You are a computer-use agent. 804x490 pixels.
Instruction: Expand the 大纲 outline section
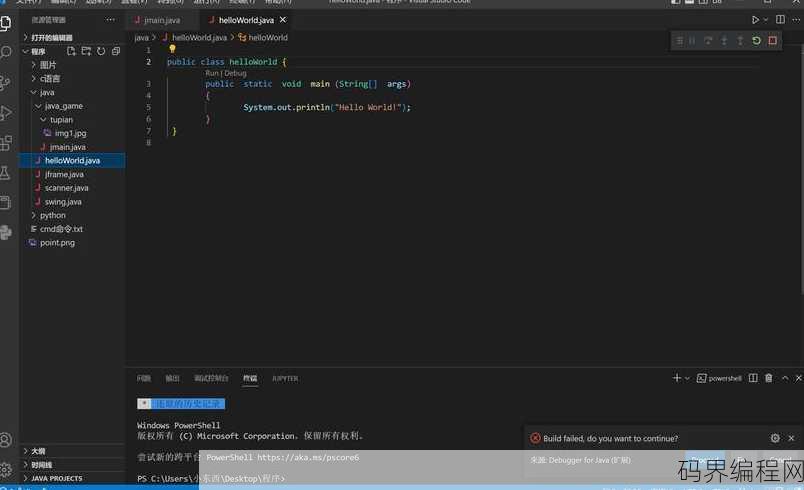tap(74, 451)
